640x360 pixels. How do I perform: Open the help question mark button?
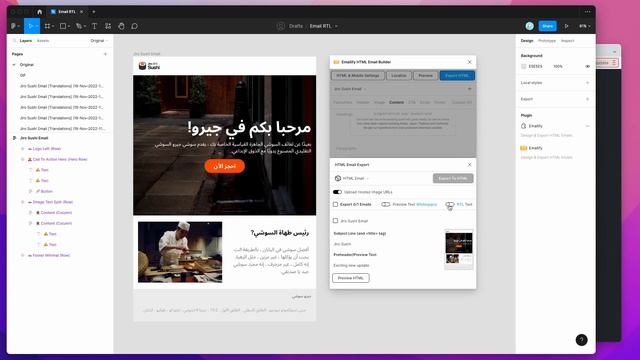tap(581, 340)
